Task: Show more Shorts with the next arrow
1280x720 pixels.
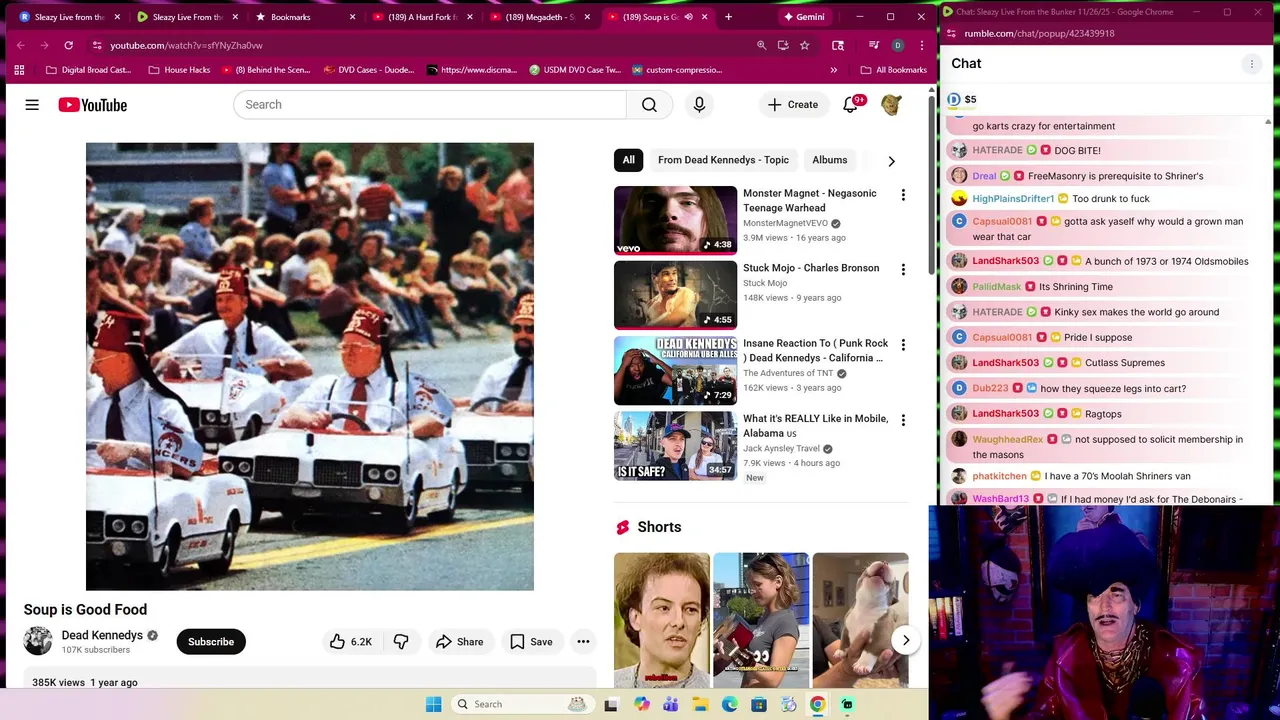Action: pyautogui.click(x=905, y=640)
